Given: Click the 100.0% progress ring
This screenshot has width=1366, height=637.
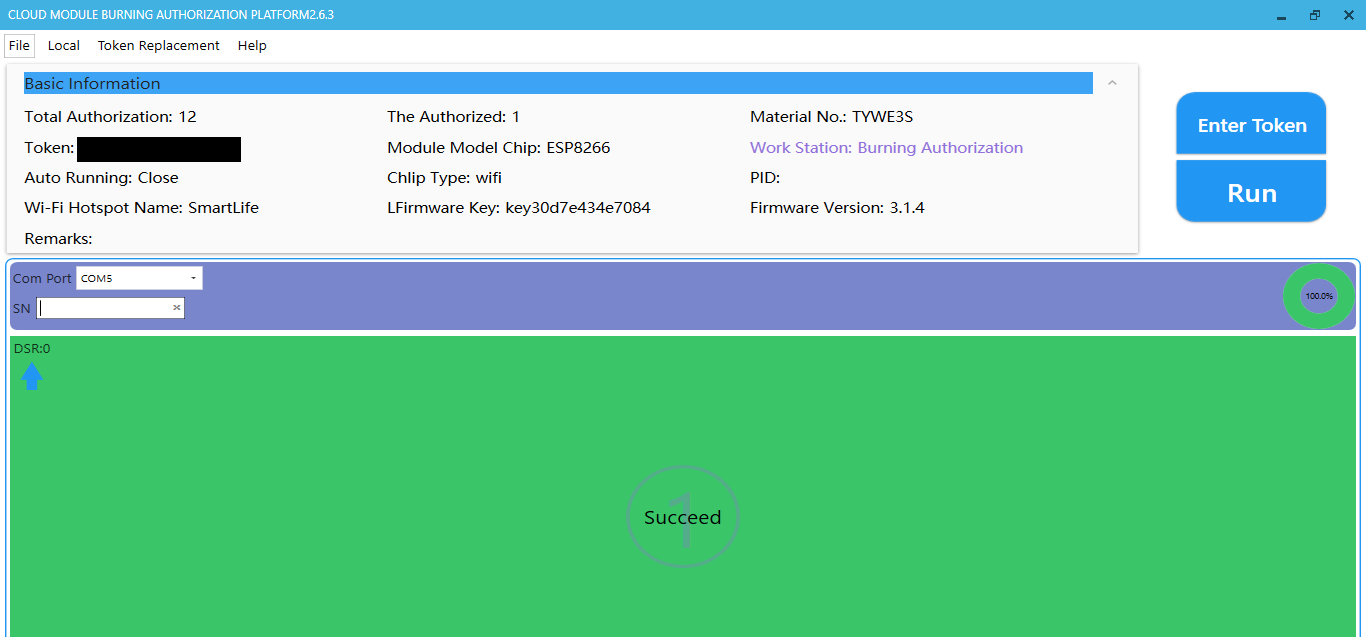Looking at the screenshot, I should 1319,296.
